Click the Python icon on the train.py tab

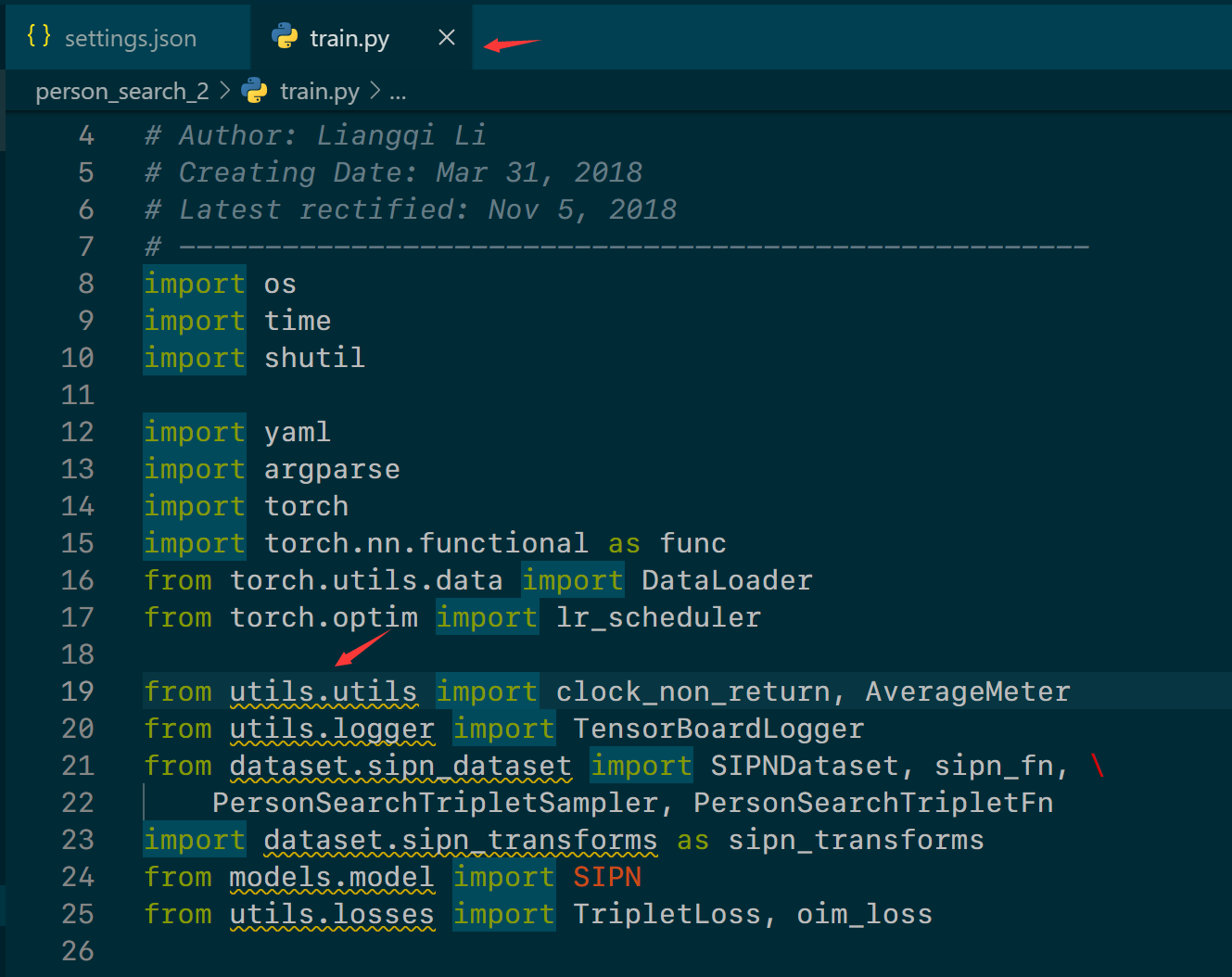point(283,37)
